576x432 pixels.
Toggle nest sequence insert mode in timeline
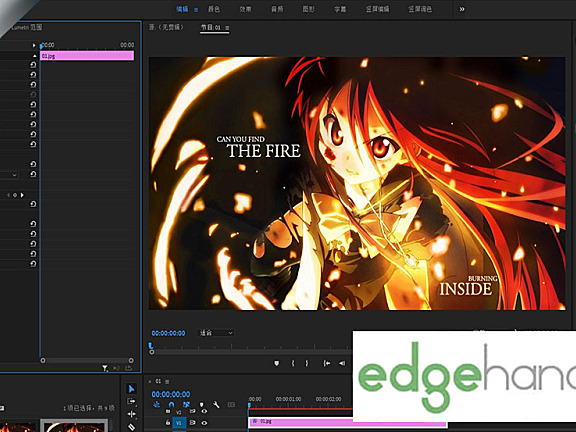[157, 405]
